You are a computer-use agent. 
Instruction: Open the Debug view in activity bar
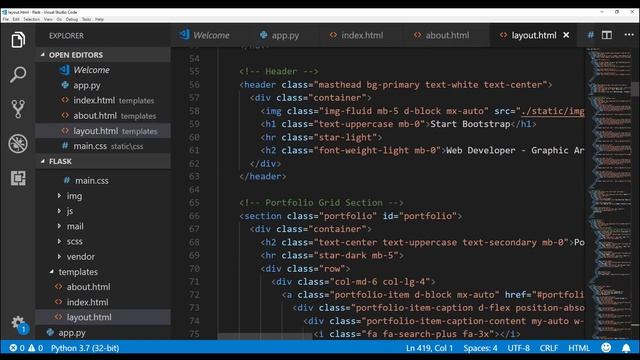pos(18,144)
